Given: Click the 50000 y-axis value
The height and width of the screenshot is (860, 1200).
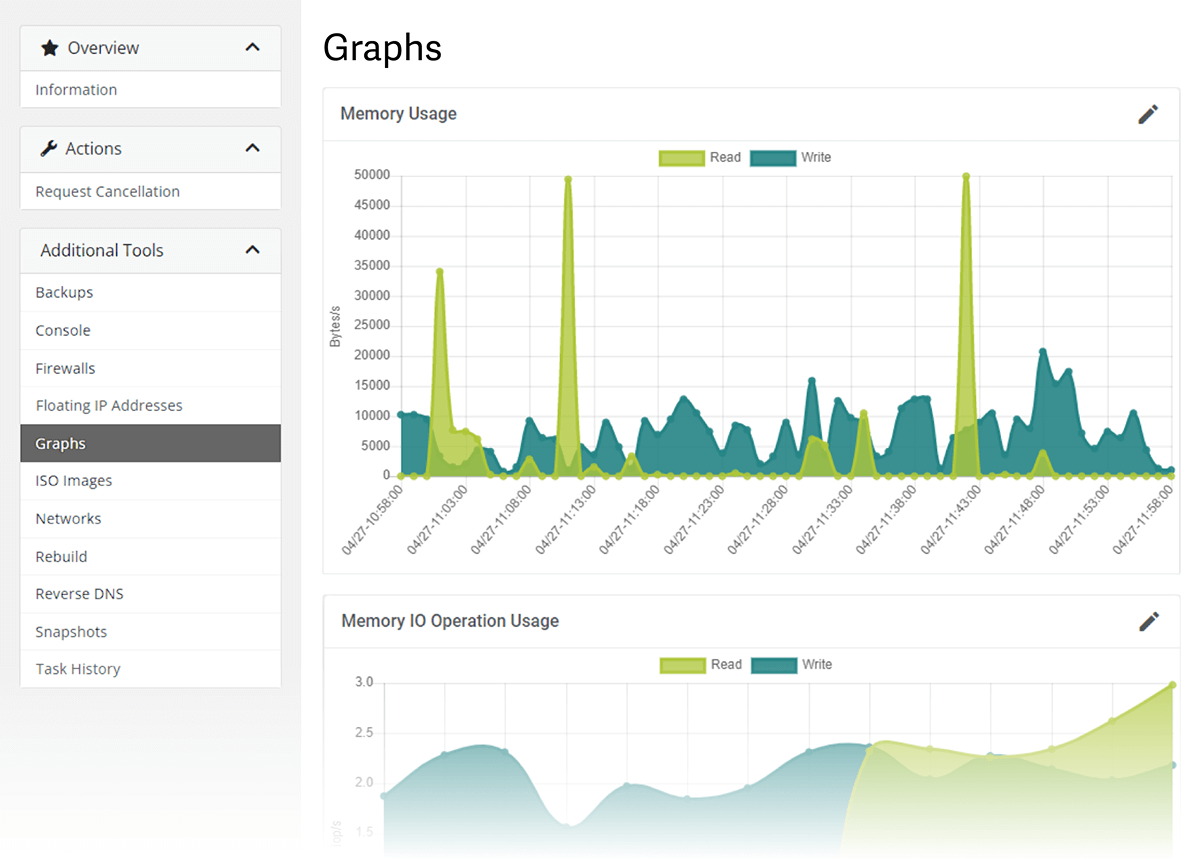Looking at the screenshot, I should (x=372, y=176).
